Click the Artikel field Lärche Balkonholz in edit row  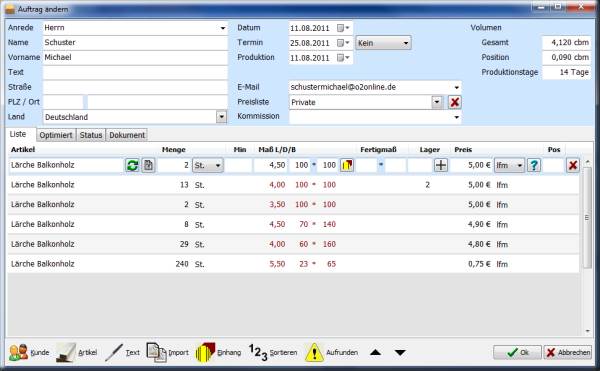tap(66, 165)
